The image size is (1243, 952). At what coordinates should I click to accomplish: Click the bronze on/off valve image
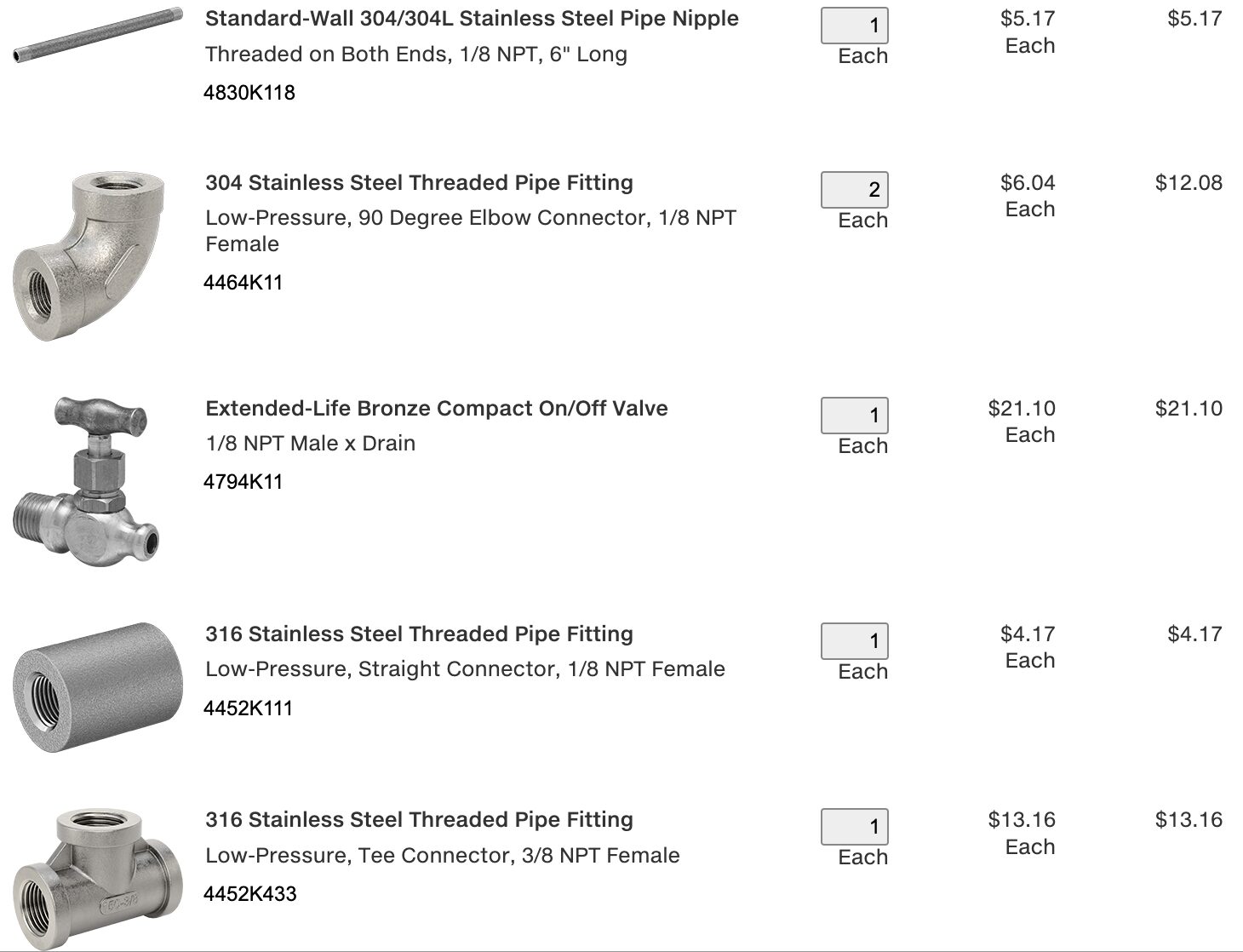87,479
